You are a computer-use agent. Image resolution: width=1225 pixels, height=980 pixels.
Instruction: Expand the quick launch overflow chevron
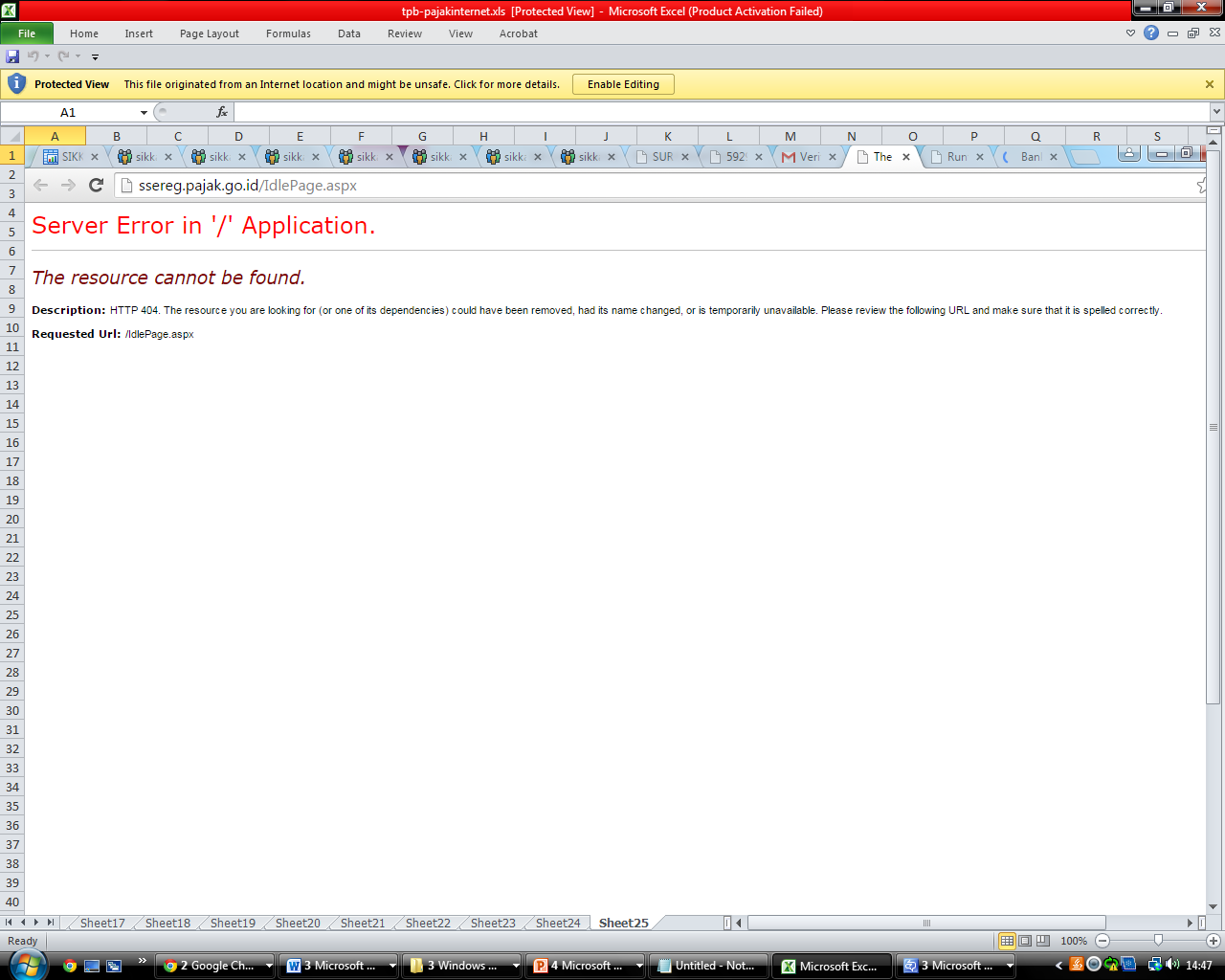143,960
